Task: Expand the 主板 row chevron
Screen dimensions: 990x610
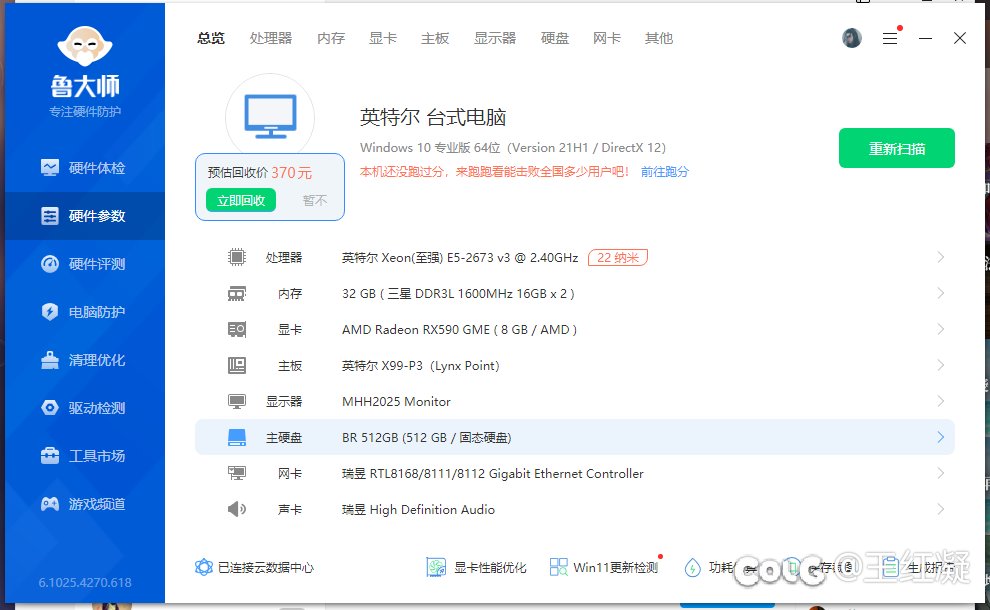Action: tap(940, 365)
